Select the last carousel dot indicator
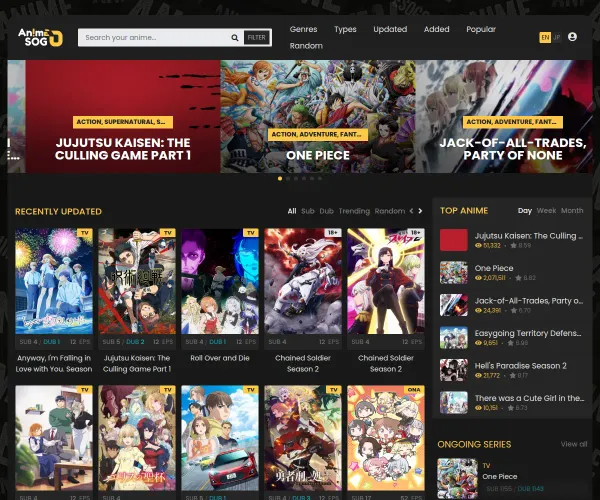 (x=320, y=178)
